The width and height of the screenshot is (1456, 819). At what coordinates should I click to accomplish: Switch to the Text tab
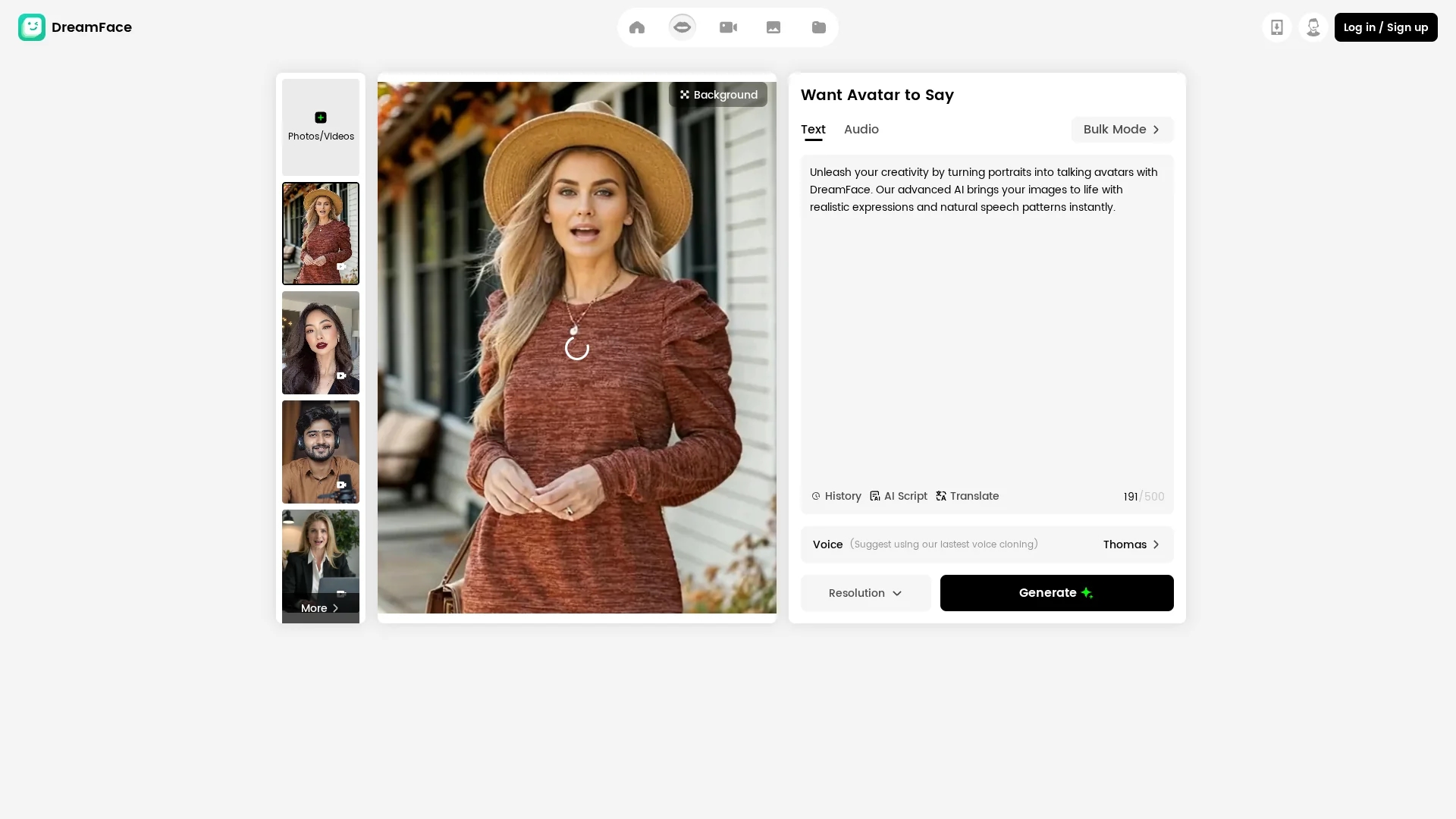pyautogui.click(x=813, y=129)
